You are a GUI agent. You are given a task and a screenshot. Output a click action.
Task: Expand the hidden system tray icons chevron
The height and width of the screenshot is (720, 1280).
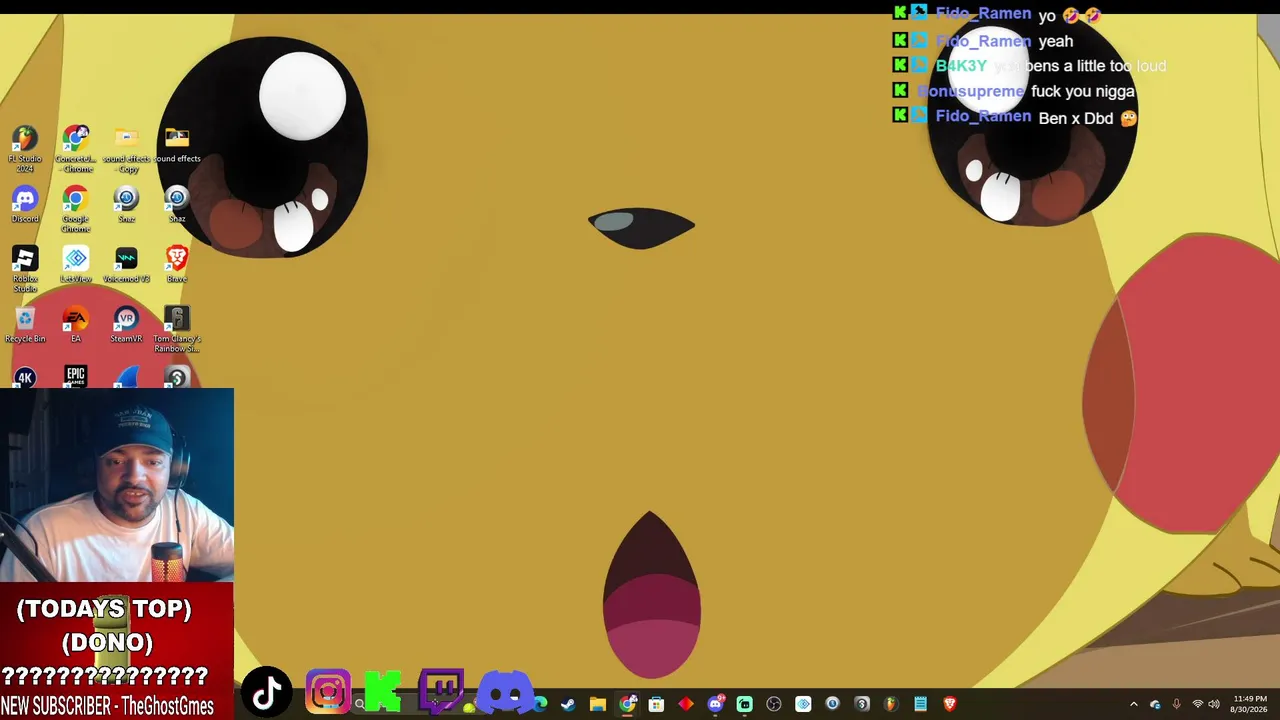(1133, 704)
